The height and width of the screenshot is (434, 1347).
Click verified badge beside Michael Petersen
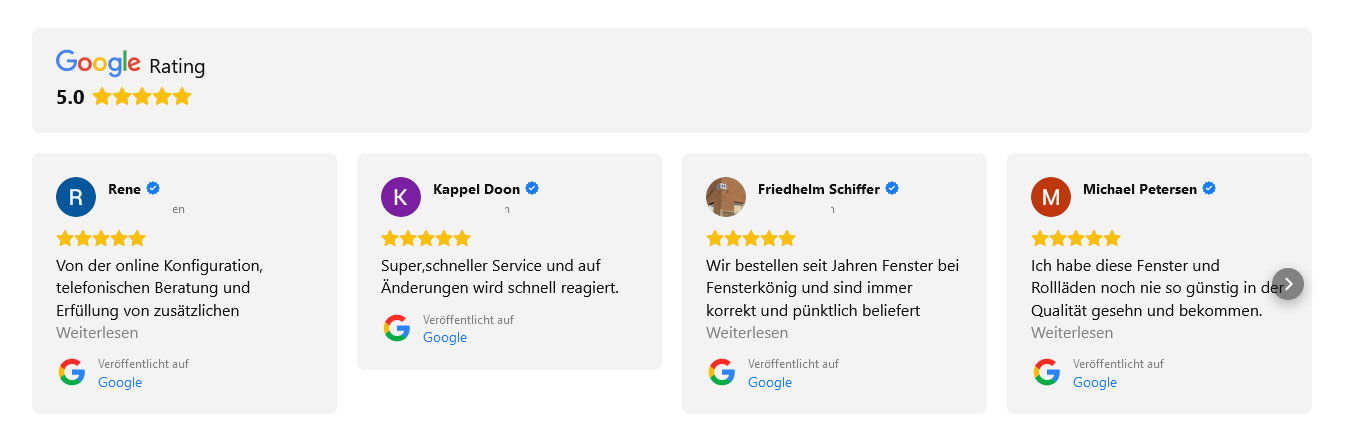click(1209, 188)
